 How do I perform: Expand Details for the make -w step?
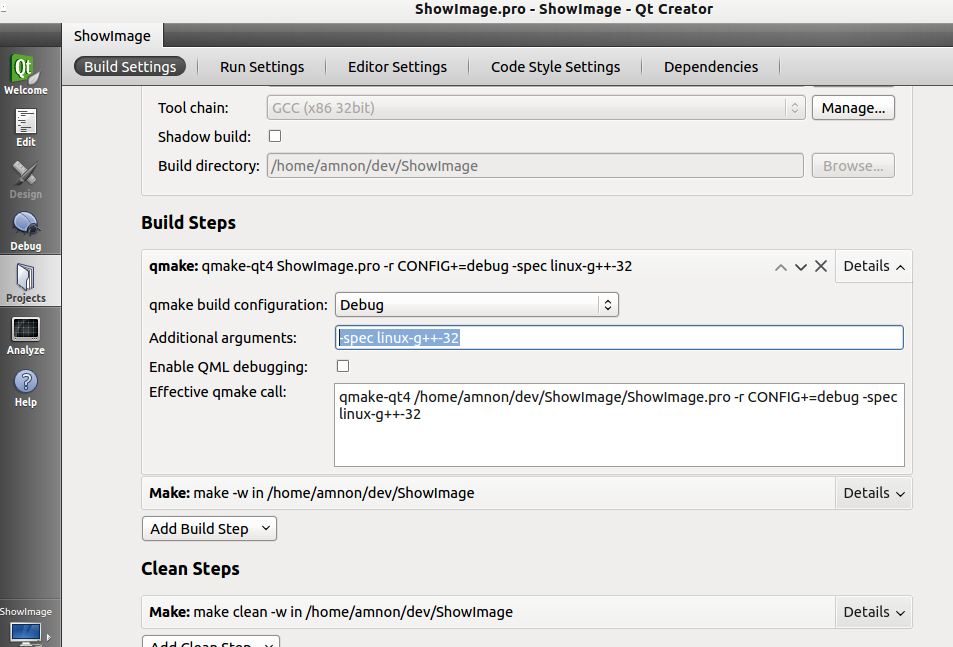click(874, 493)
